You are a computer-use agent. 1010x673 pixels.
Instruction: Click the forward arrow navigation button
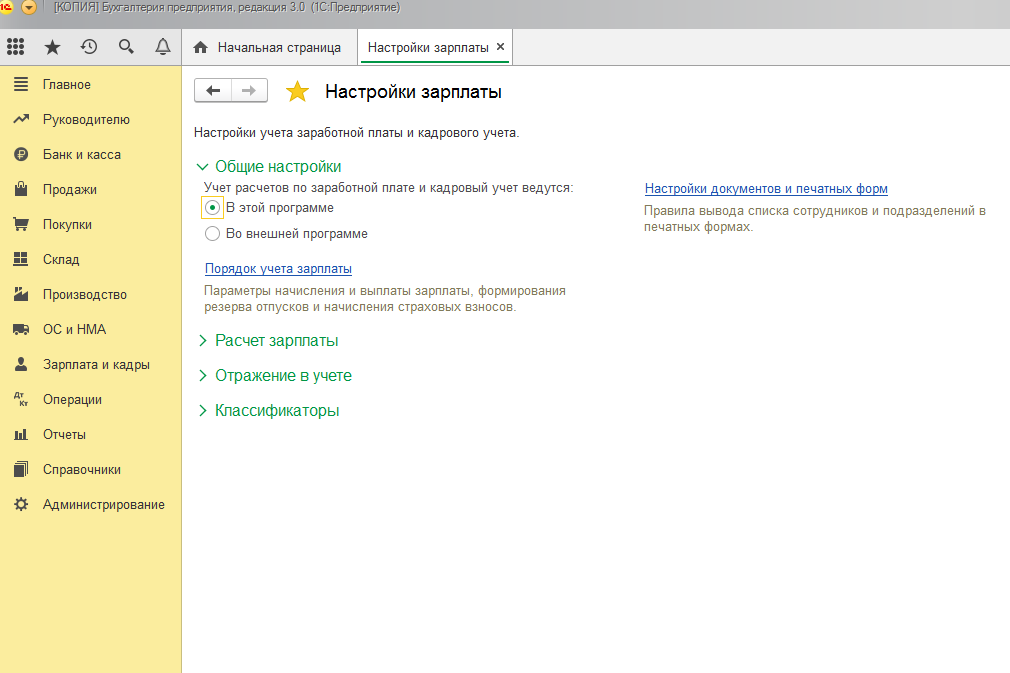pyautogui.click(x=249, y=91)
